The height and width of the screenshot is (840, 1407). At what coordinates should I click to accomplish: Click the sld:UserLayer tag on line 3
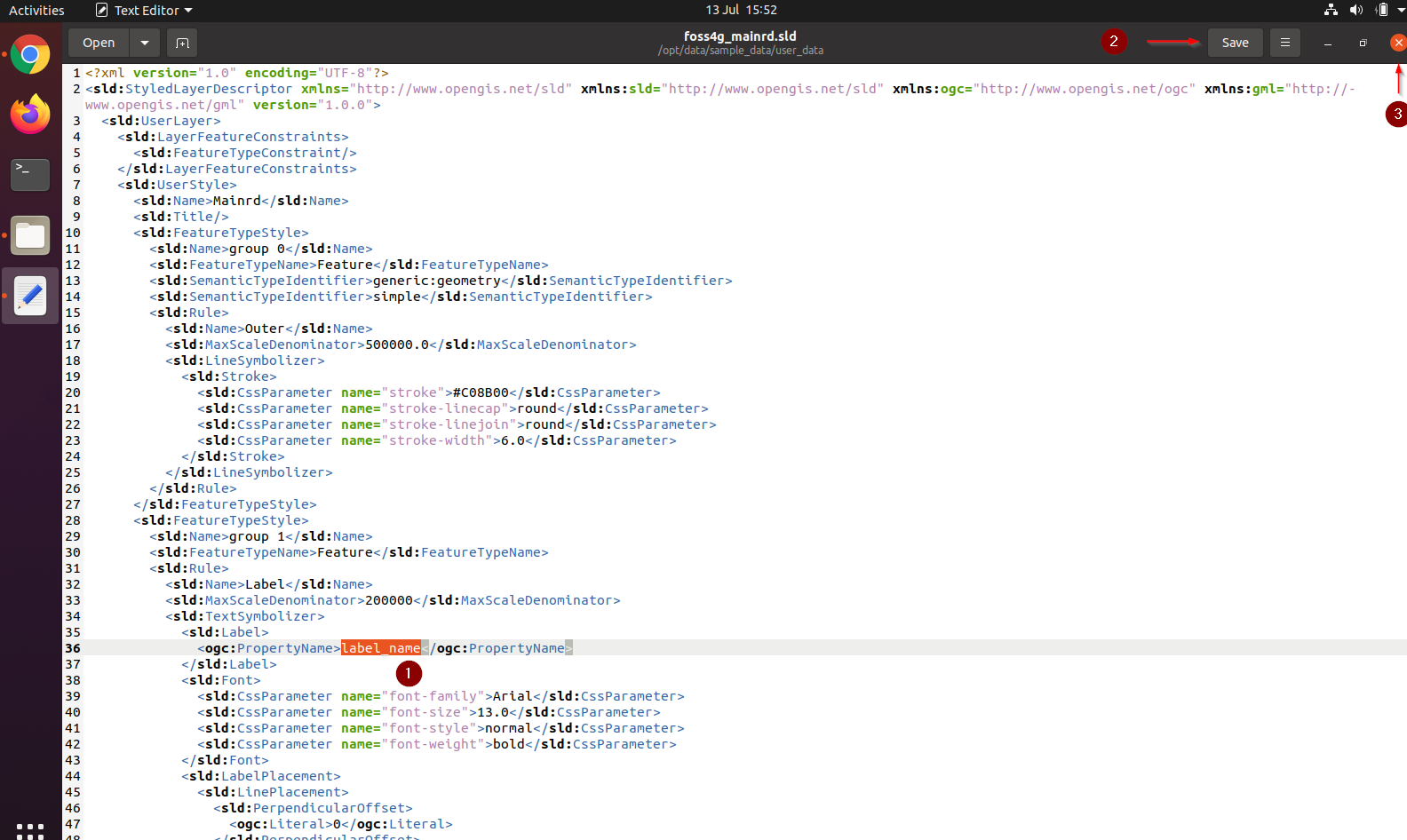click(161, 121)
